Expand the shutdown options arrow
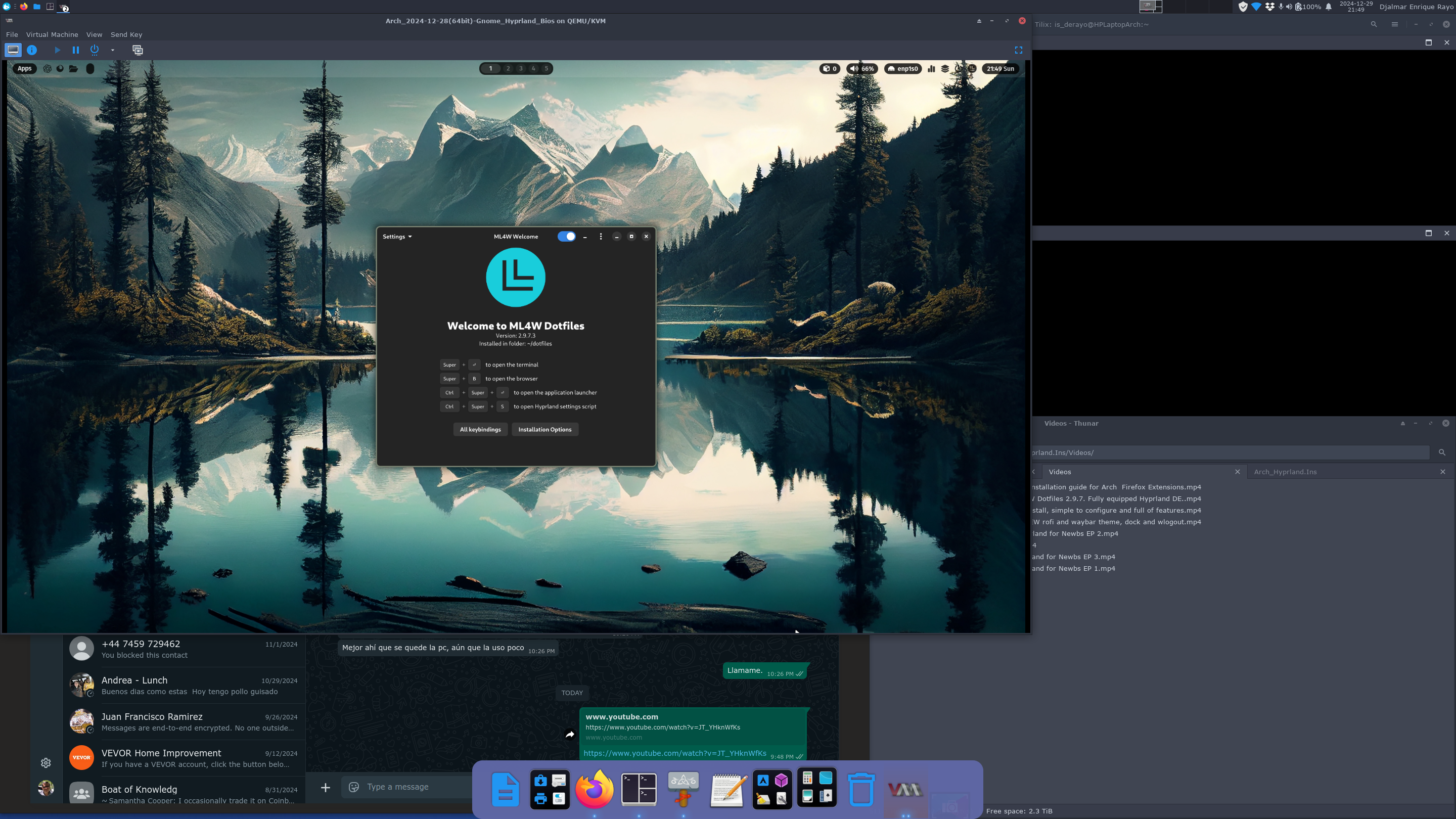This screenshot has width=1456, height=819. [112, 50]
